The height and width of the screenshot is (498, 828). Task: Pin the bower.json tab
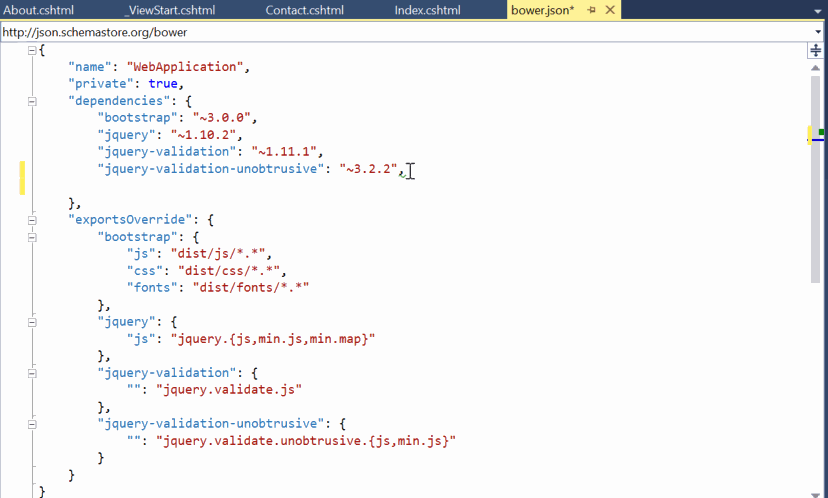[x=591, y=10]
